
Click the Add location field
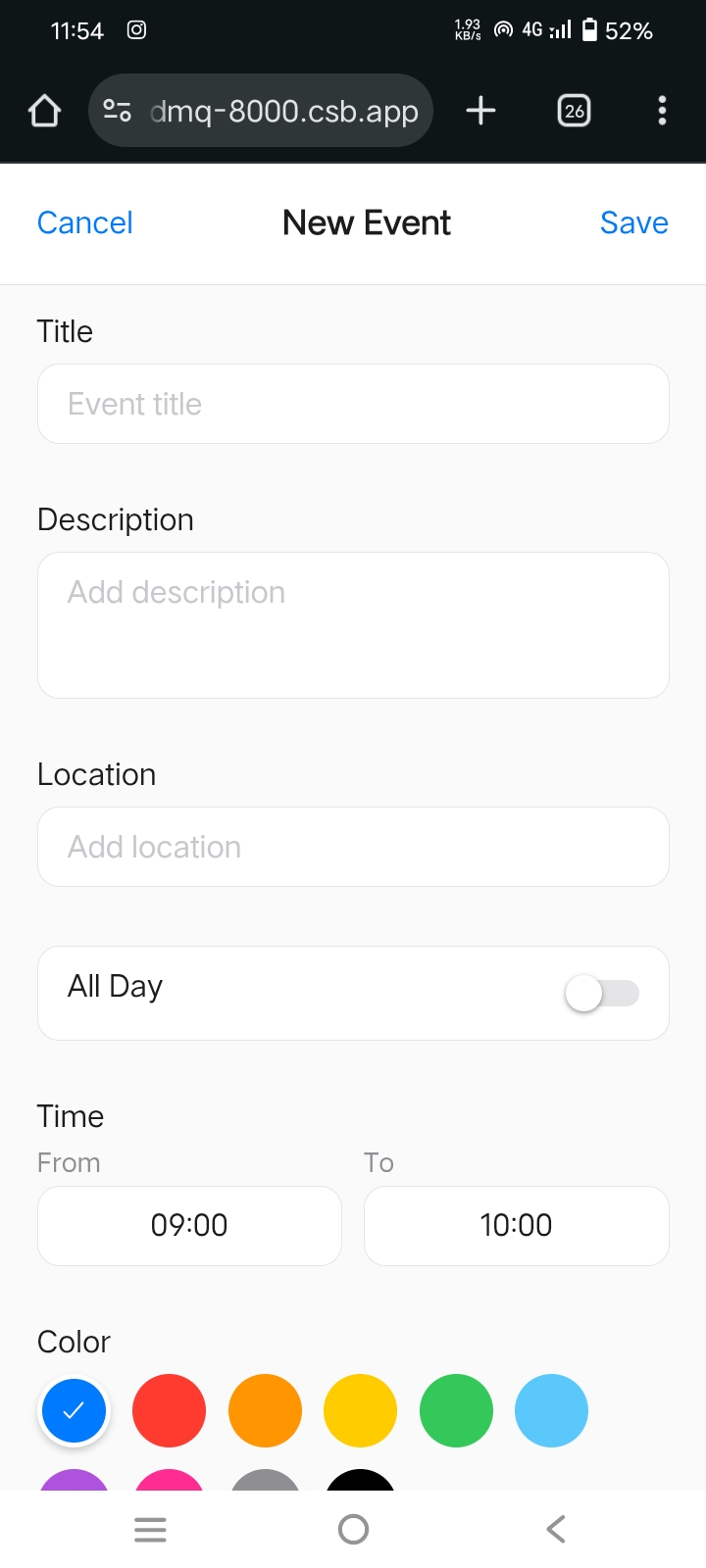(353, 847)
